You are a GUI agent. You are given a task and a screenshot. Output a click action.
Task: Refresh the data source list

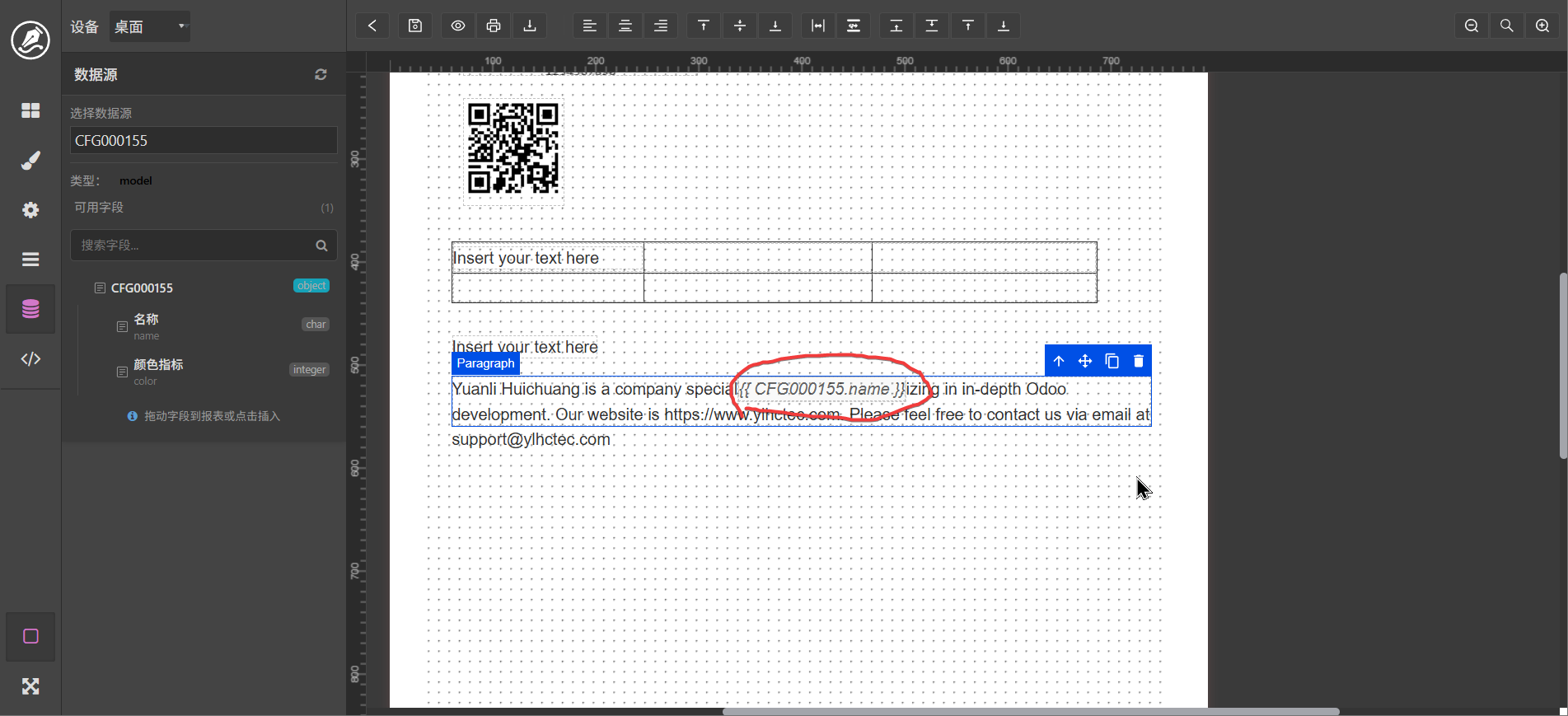[x=321, y=74]
